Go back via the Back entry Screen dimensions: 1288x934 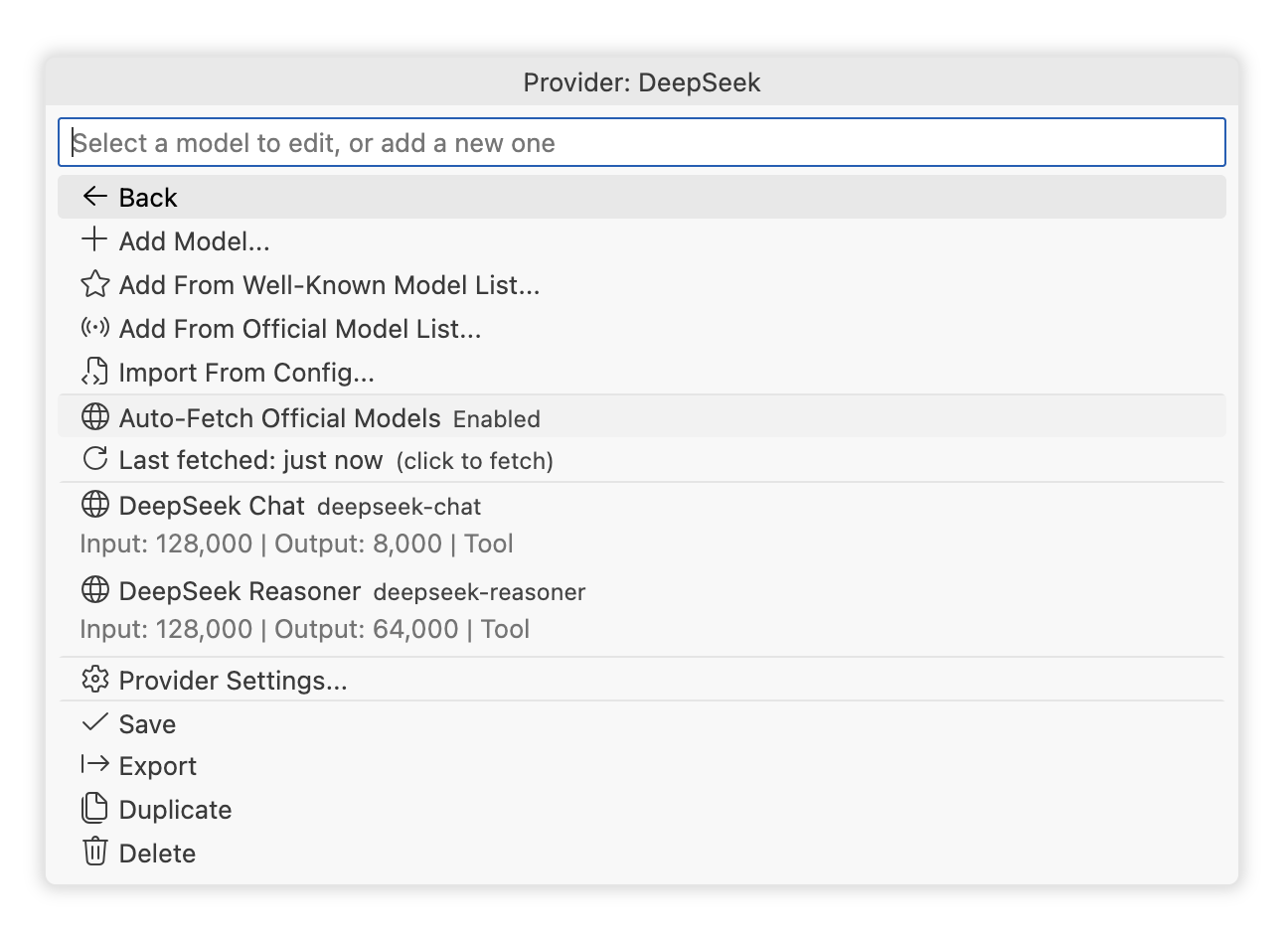click(x=642, y=197)
